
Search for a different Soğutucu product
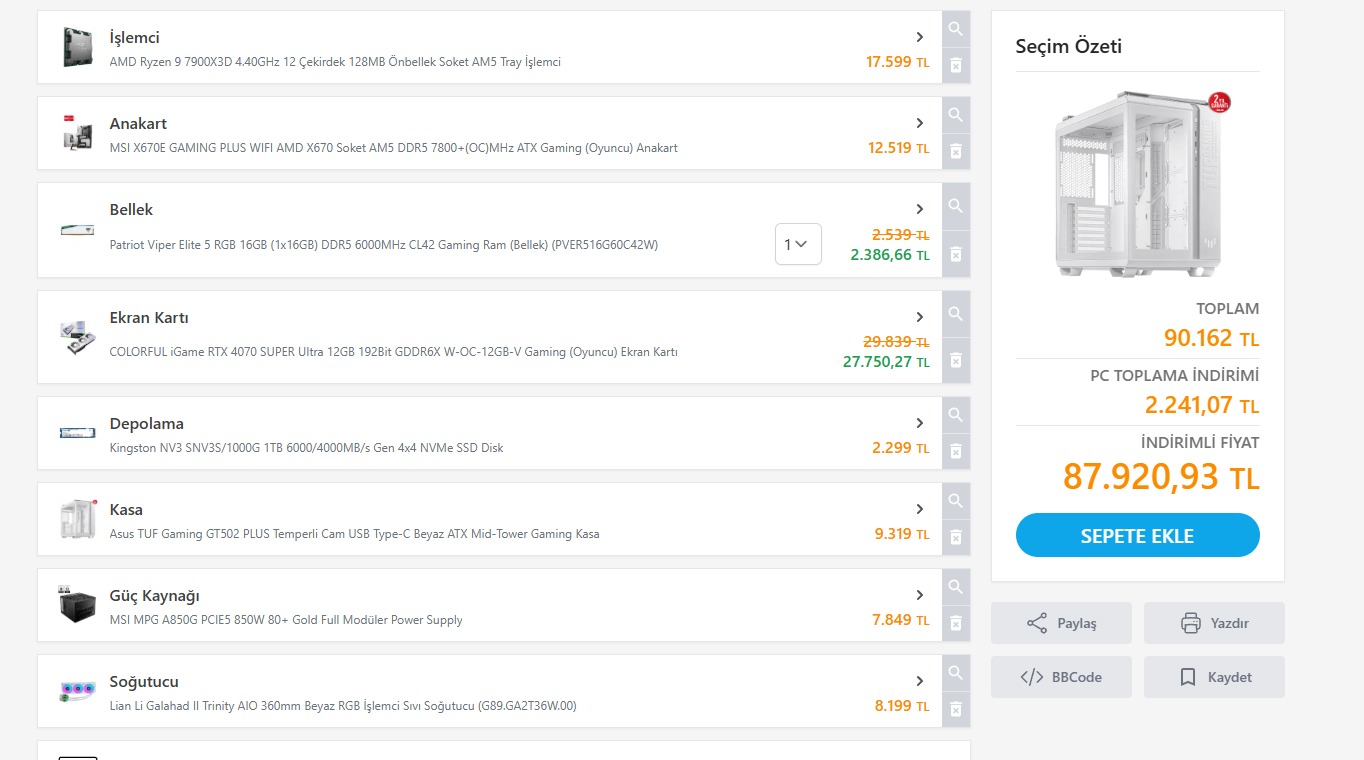(x=956, y=673)
